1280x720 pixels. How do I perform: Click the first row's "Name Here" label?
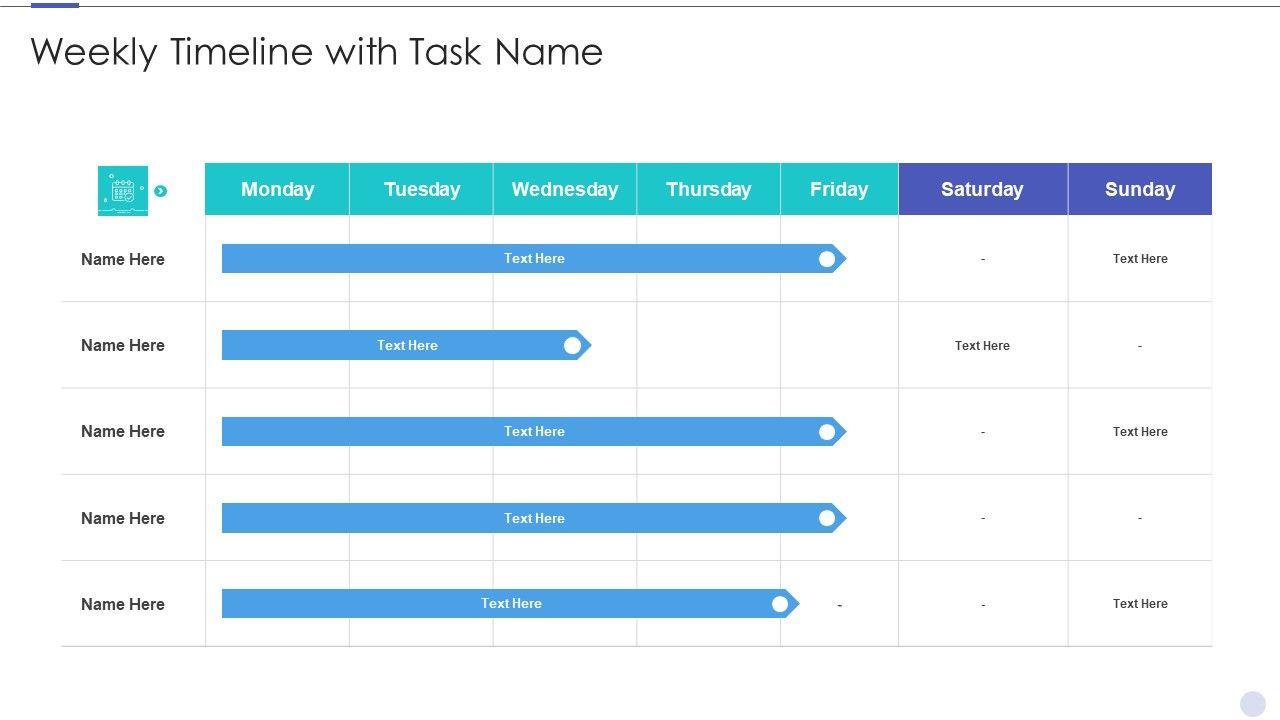tap(123, 259)
